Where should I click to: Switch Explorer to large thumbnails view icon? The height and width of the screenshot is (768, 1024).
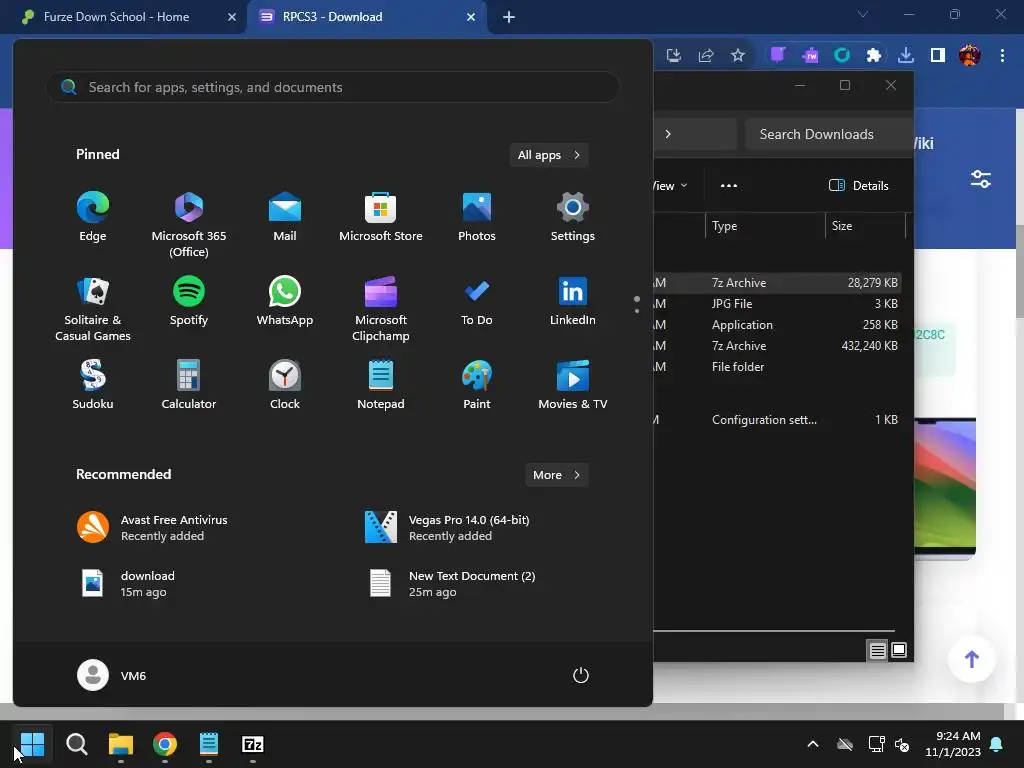899,650
